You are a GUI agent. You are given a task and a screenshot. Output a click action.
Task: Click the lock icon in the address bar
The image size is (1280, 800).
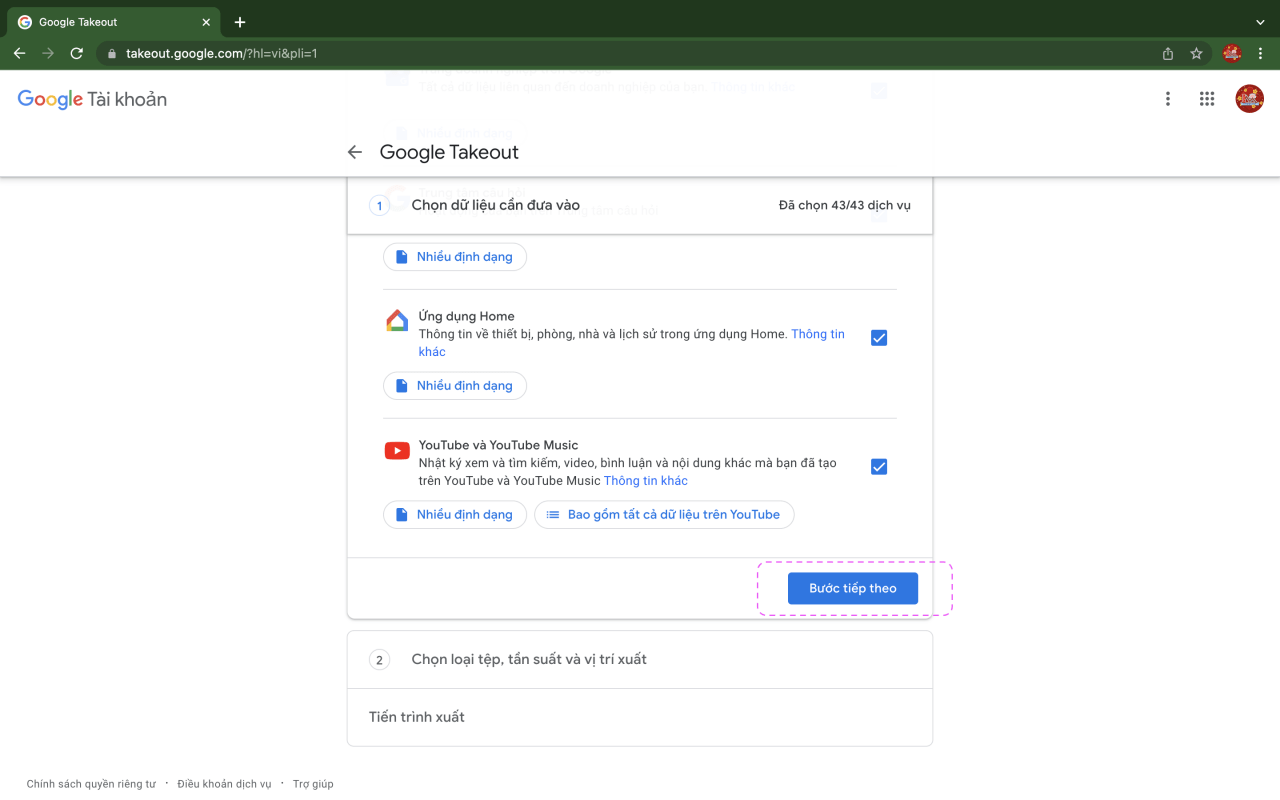pyautogui.click(x=112, y=54)
